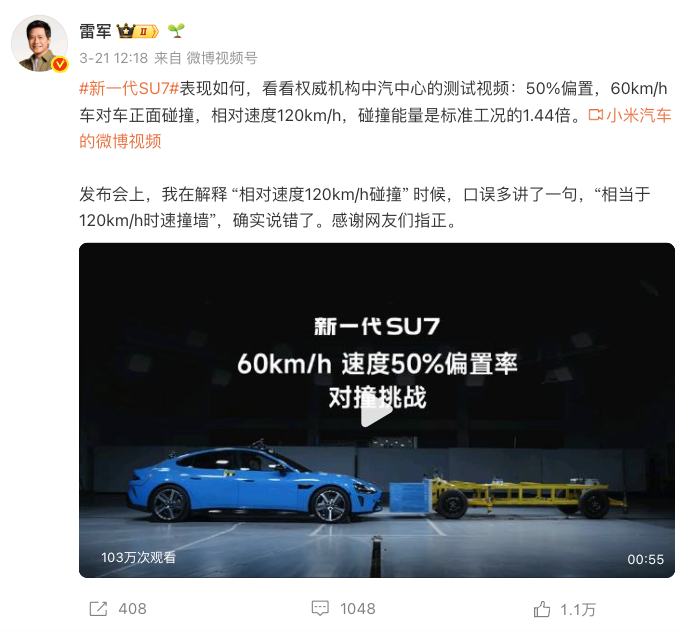Image resolution: width=679 pixels, height=631 pixels.
Task: Click the green sprout icon beside username
Action: [x=176, y=31]
